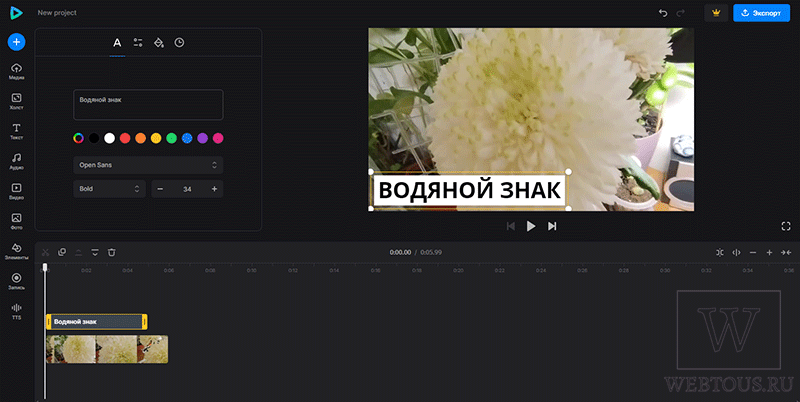Open the Запись recording panel

tap(16, 281)
